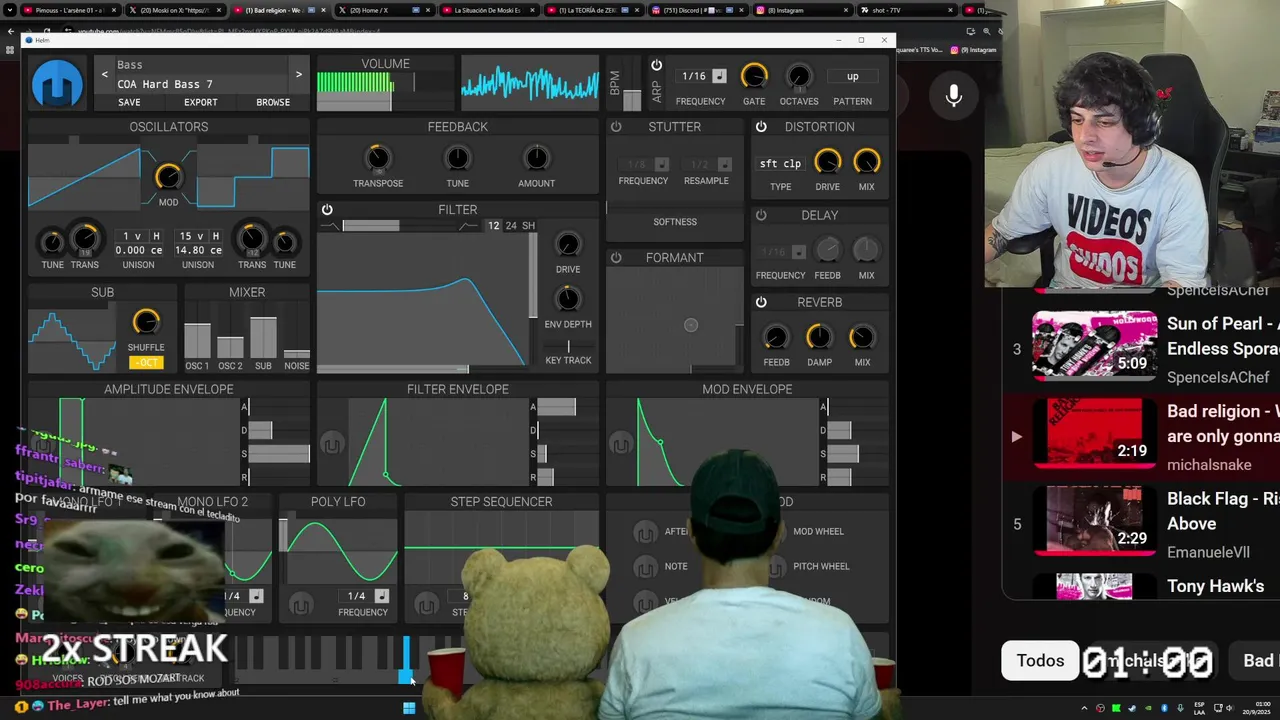The height and width of the screenshot is (720, 1280).
Task: Open the Bass patch category selector
Action: tap(201, 65)
